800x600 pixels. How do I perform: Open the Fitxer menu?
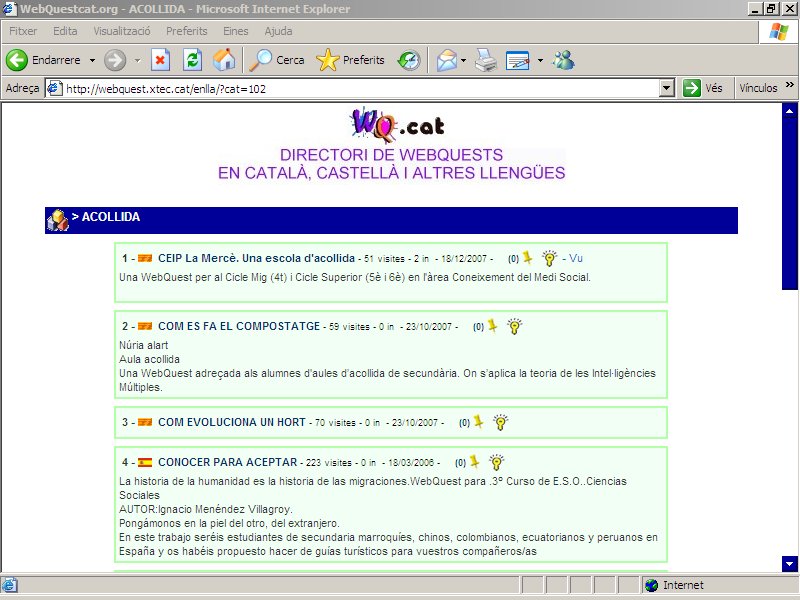point(23,31)
